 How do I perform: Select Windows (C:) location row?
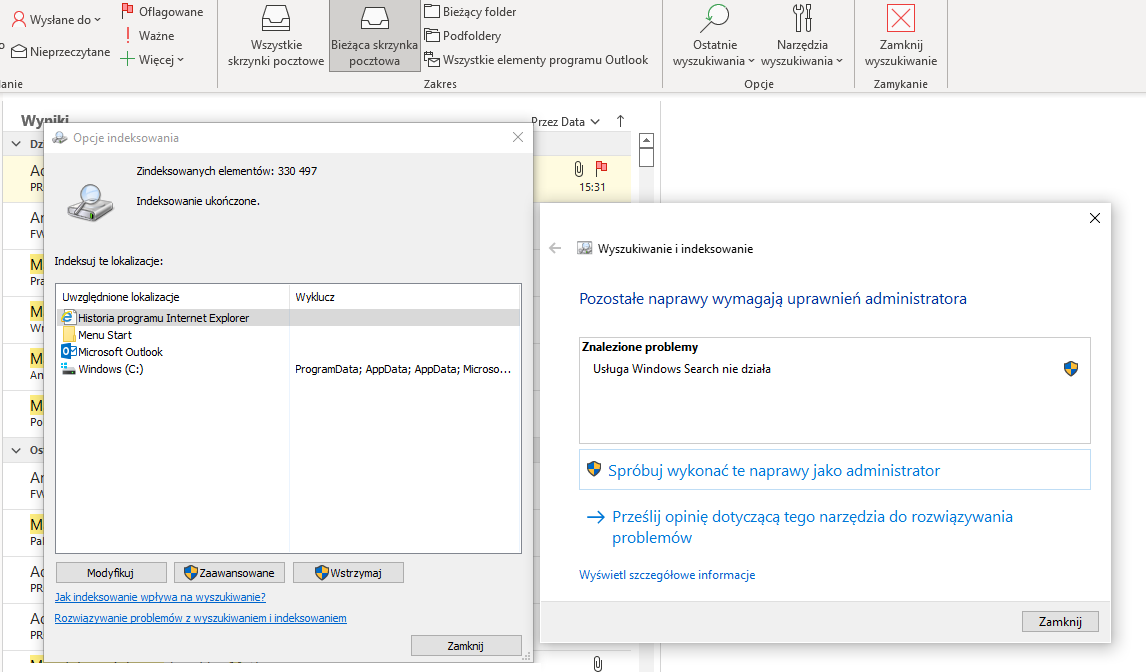click(288, 369)
